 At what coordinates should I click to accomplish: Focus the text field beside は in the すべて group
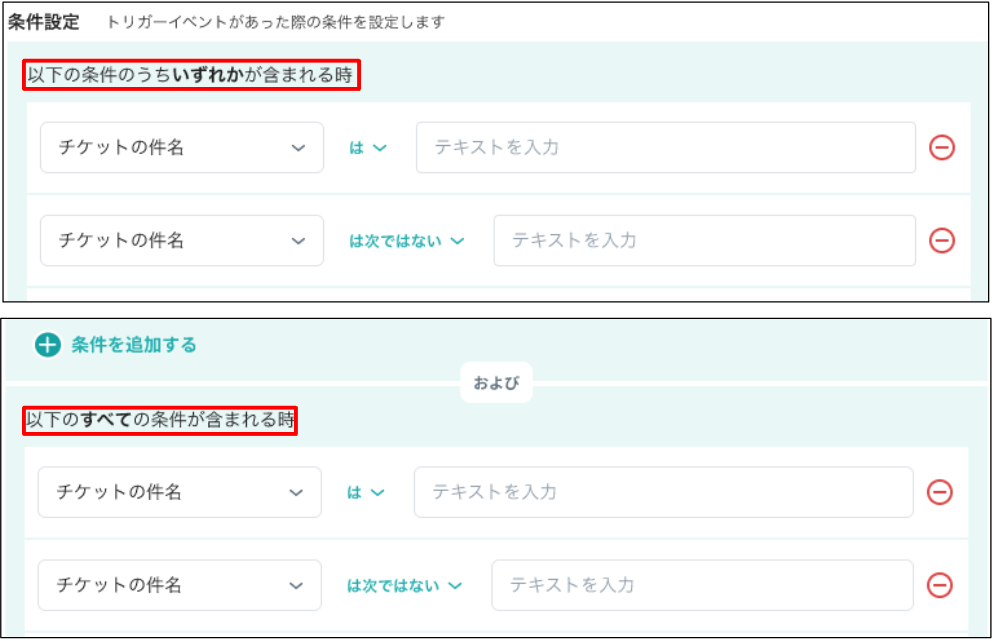pos(664,492)
